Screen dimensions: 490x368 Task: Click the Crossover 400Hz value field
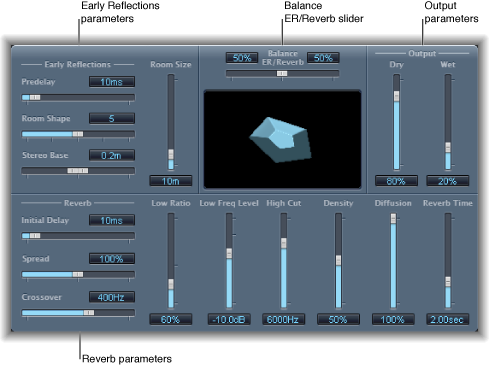(x=112, y=297)
